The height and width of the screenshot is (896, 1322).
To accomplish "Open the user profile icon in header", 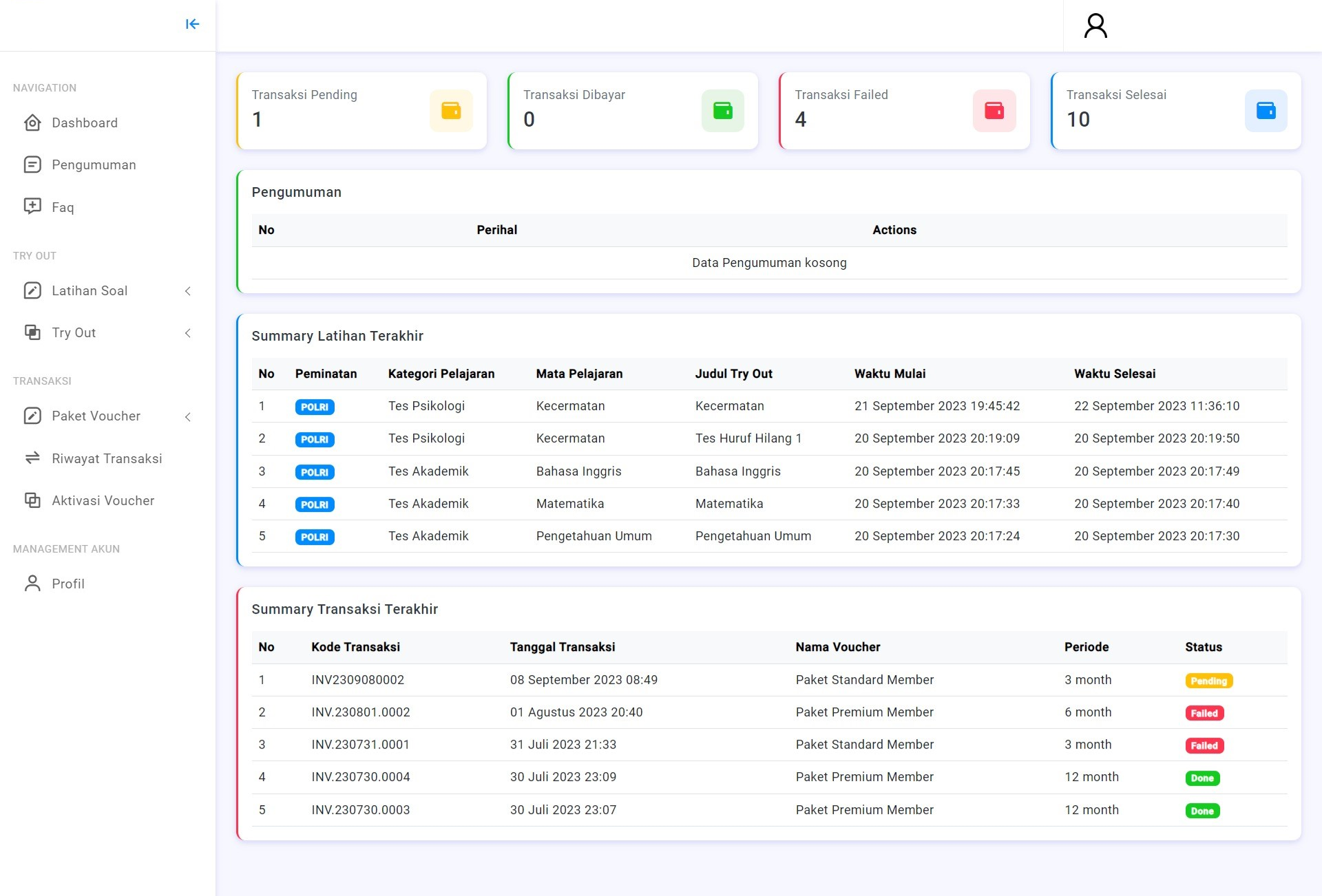I will 1095,26.
